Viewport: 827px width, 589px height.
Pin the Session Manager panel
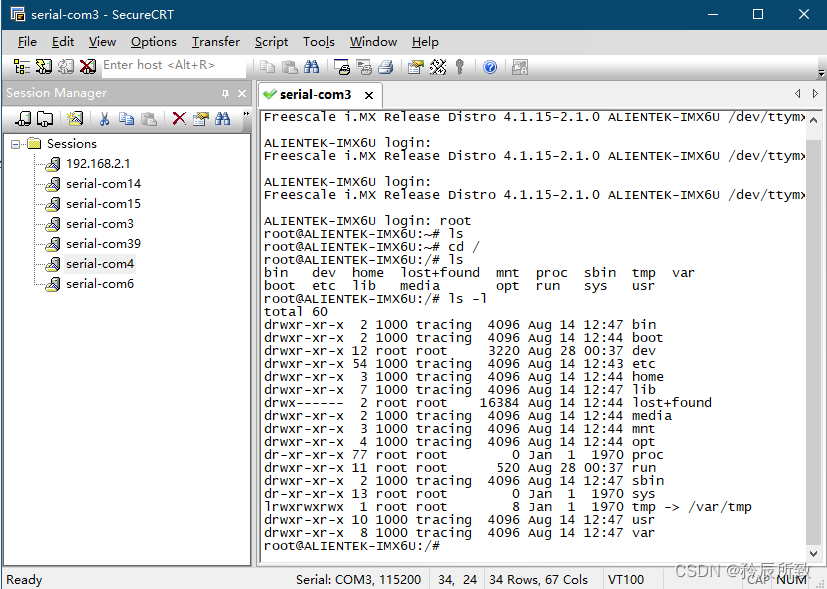tap(225, 93)
